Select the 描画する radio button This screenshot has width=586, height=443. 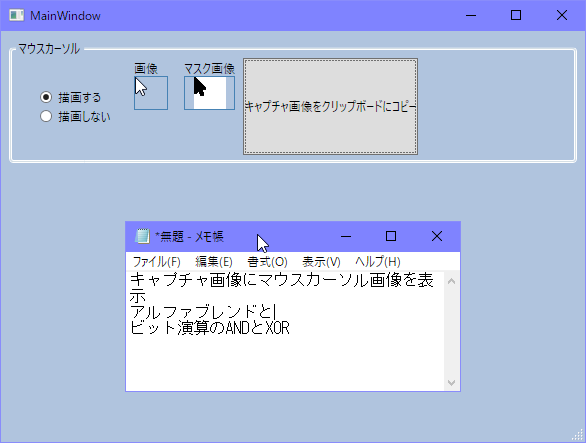tap(46, 98)
